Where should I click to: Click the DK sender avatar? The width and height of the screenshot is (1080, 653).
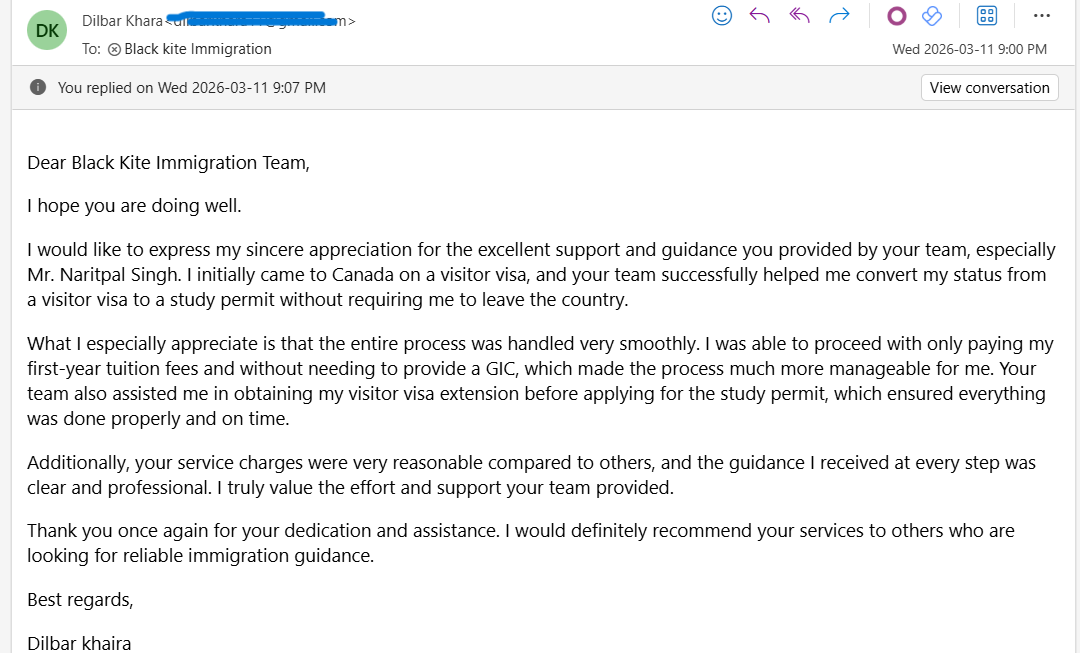point(47,30)
